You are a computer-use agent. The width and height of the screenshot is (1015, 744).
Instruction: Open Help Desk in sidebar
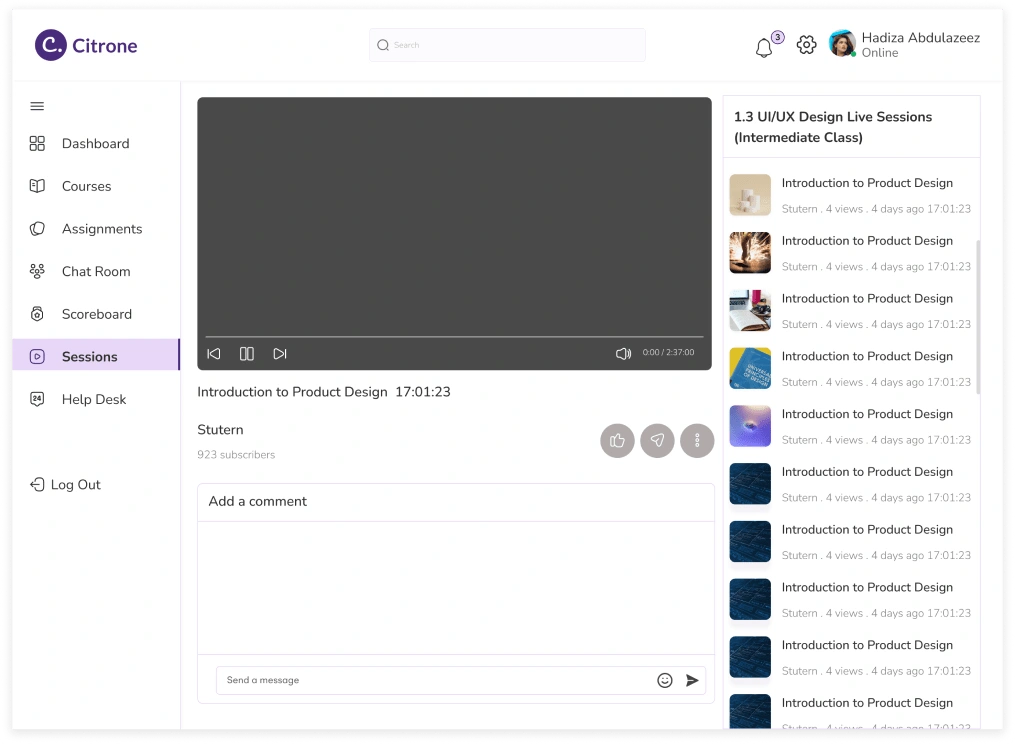96,400
